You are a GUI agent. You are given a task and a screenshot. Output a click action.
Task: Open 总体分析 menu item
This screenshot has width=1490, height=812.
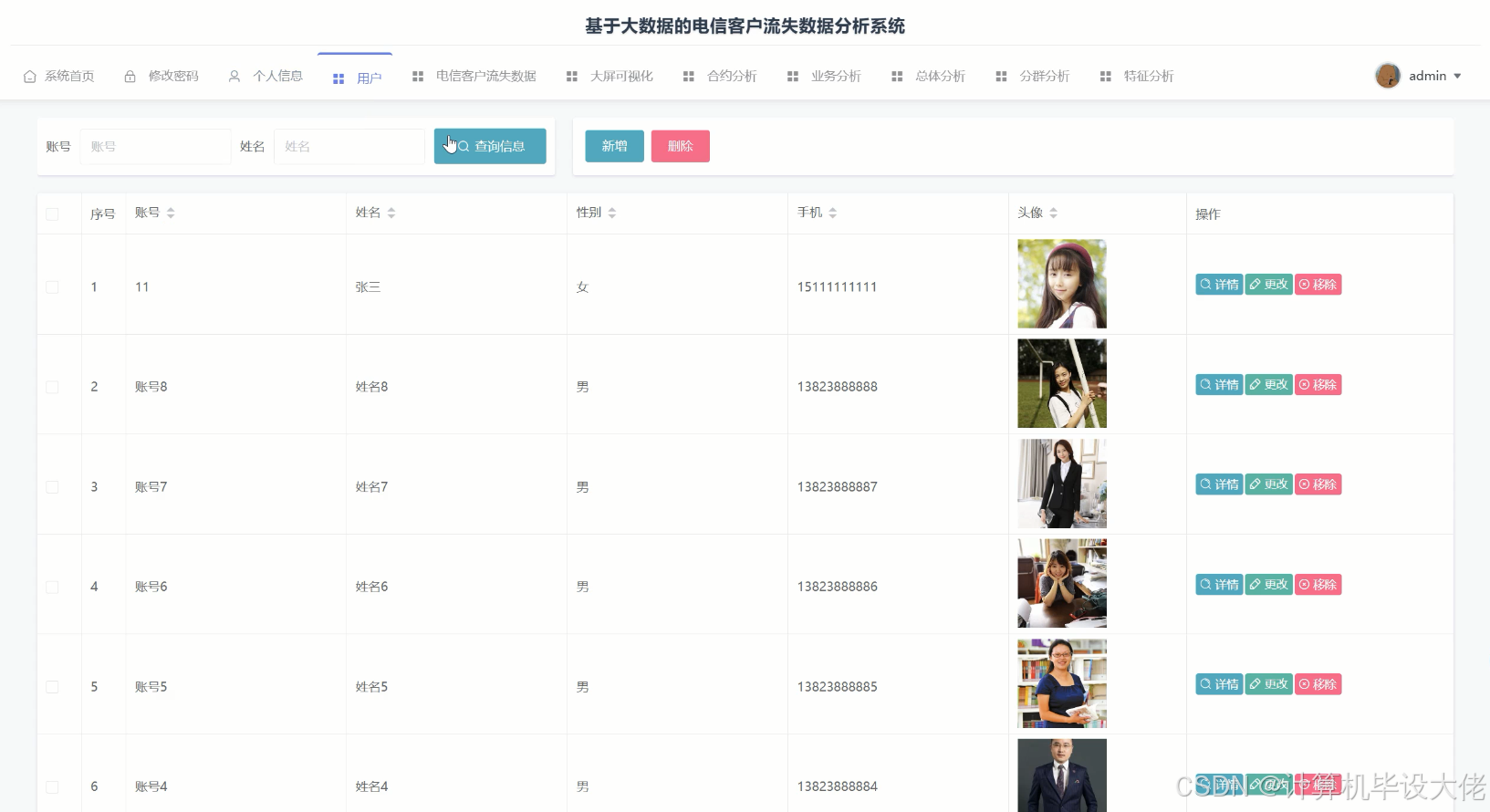(x=929, y=77)
